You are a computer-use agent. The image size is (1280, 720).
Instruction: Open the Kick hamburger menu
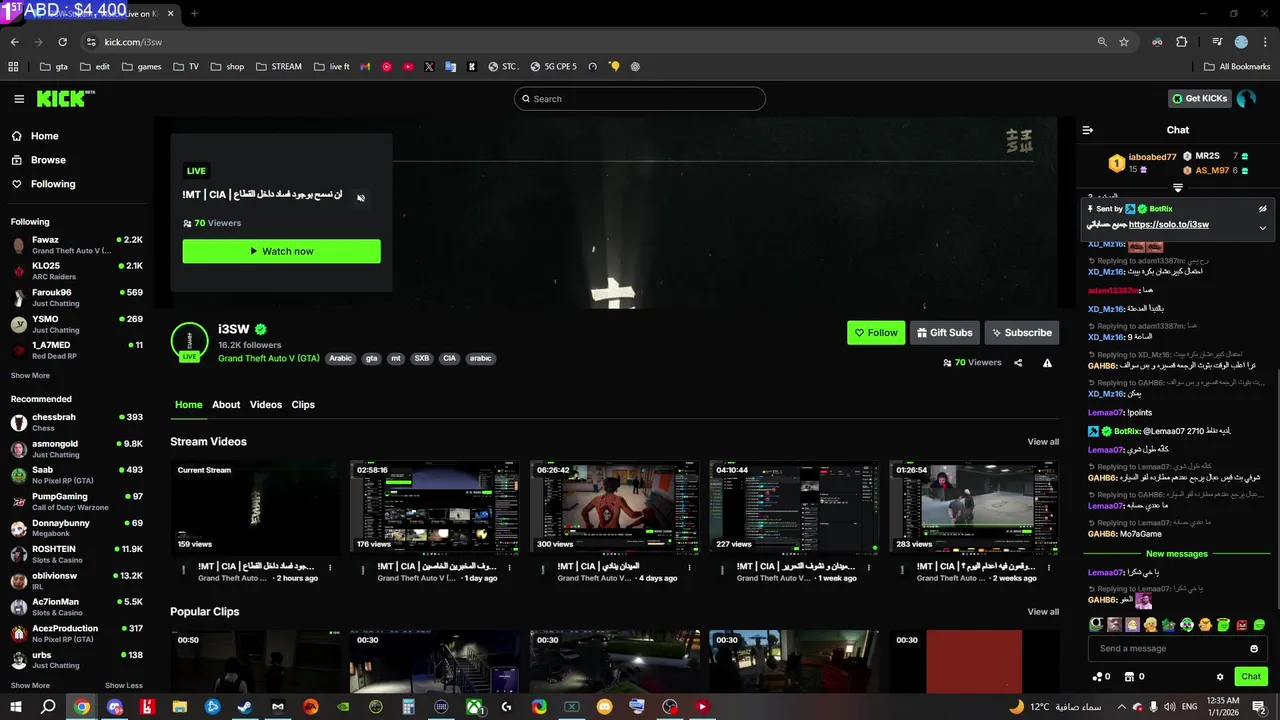coord(19,99)
